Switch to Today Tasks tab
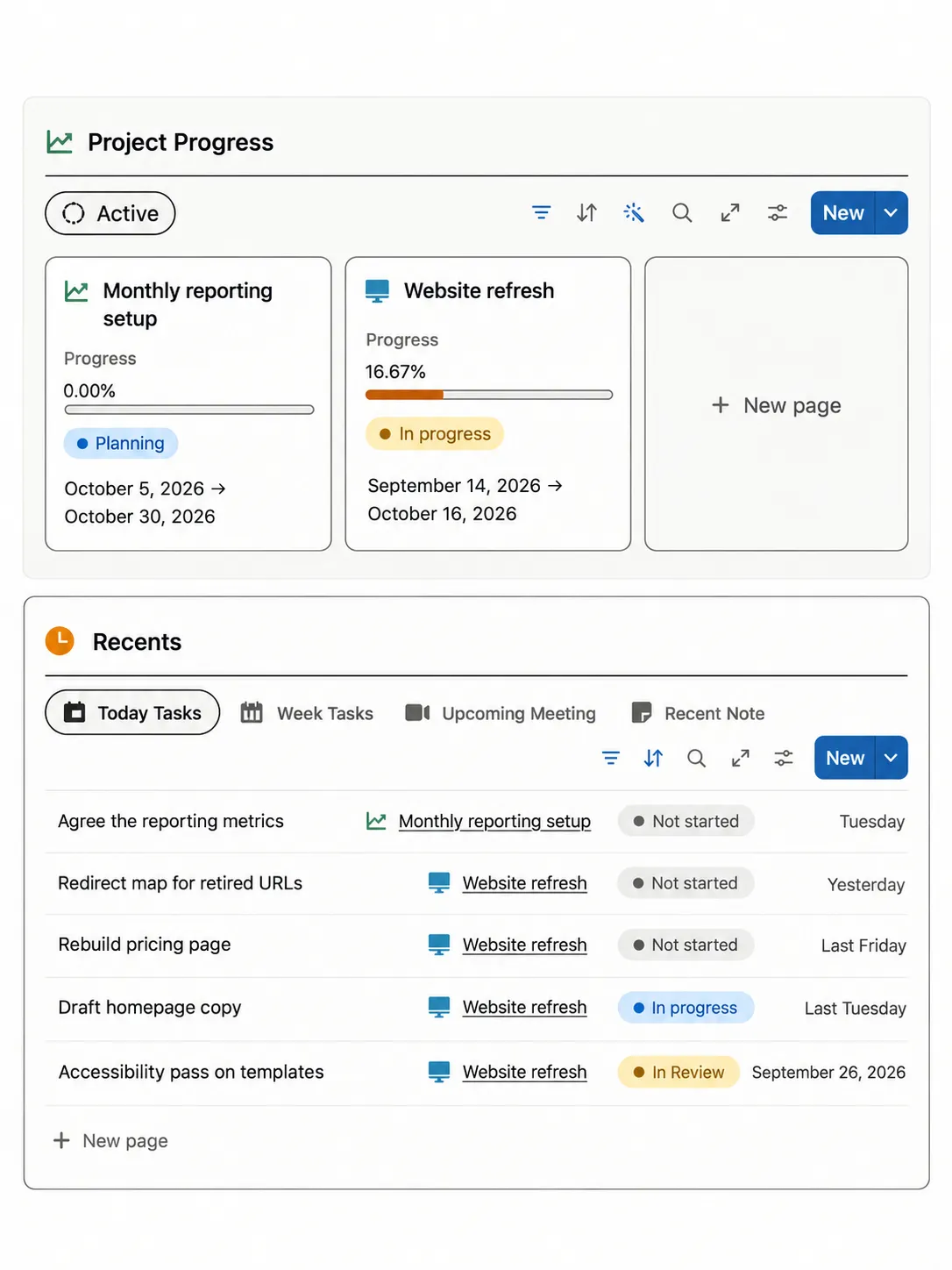 pyautogui.click(x=132, y=712)
